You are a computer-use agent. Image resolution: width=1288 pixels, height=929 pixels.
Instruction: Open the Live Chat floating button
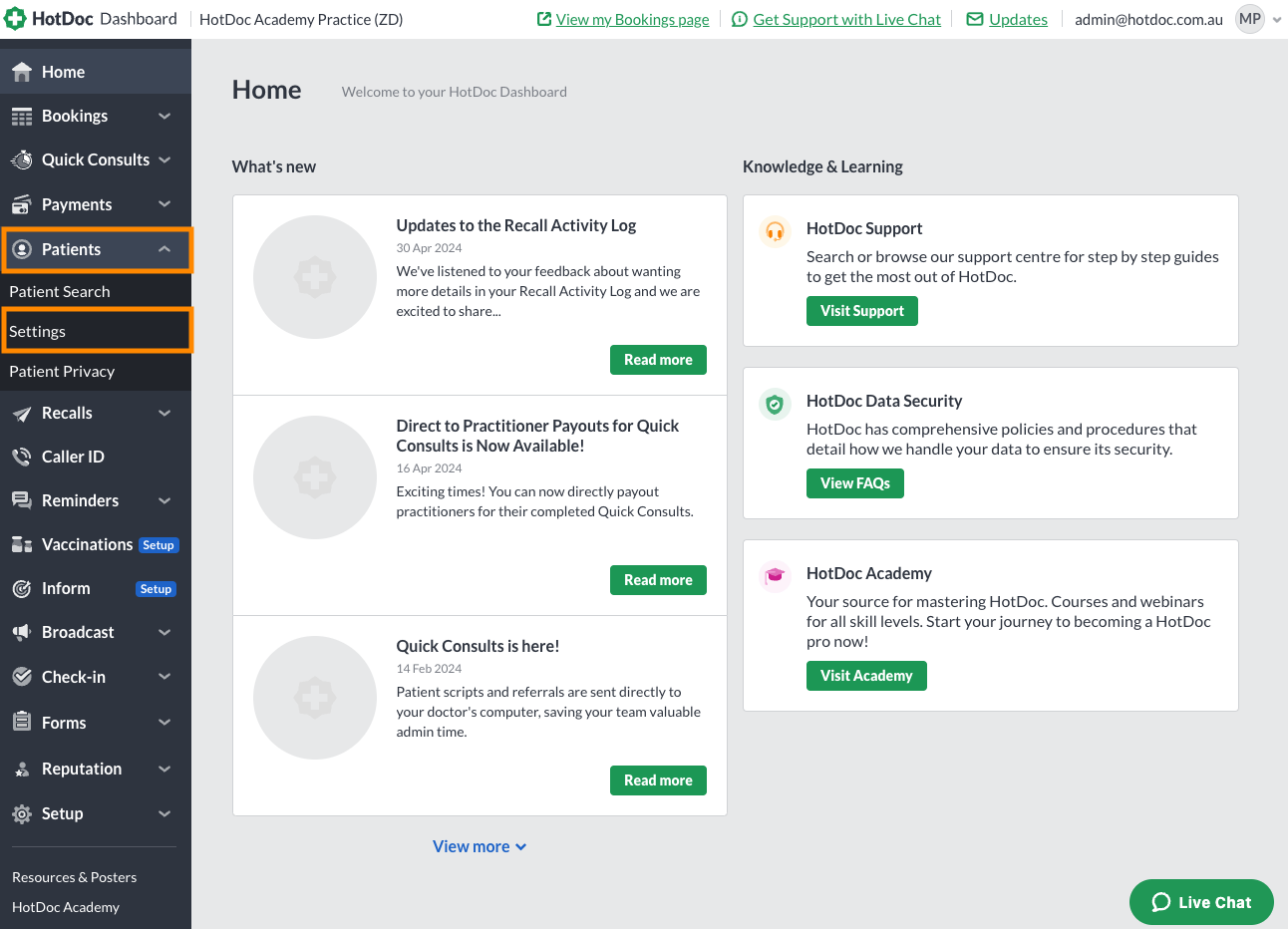click(1201, 902)
